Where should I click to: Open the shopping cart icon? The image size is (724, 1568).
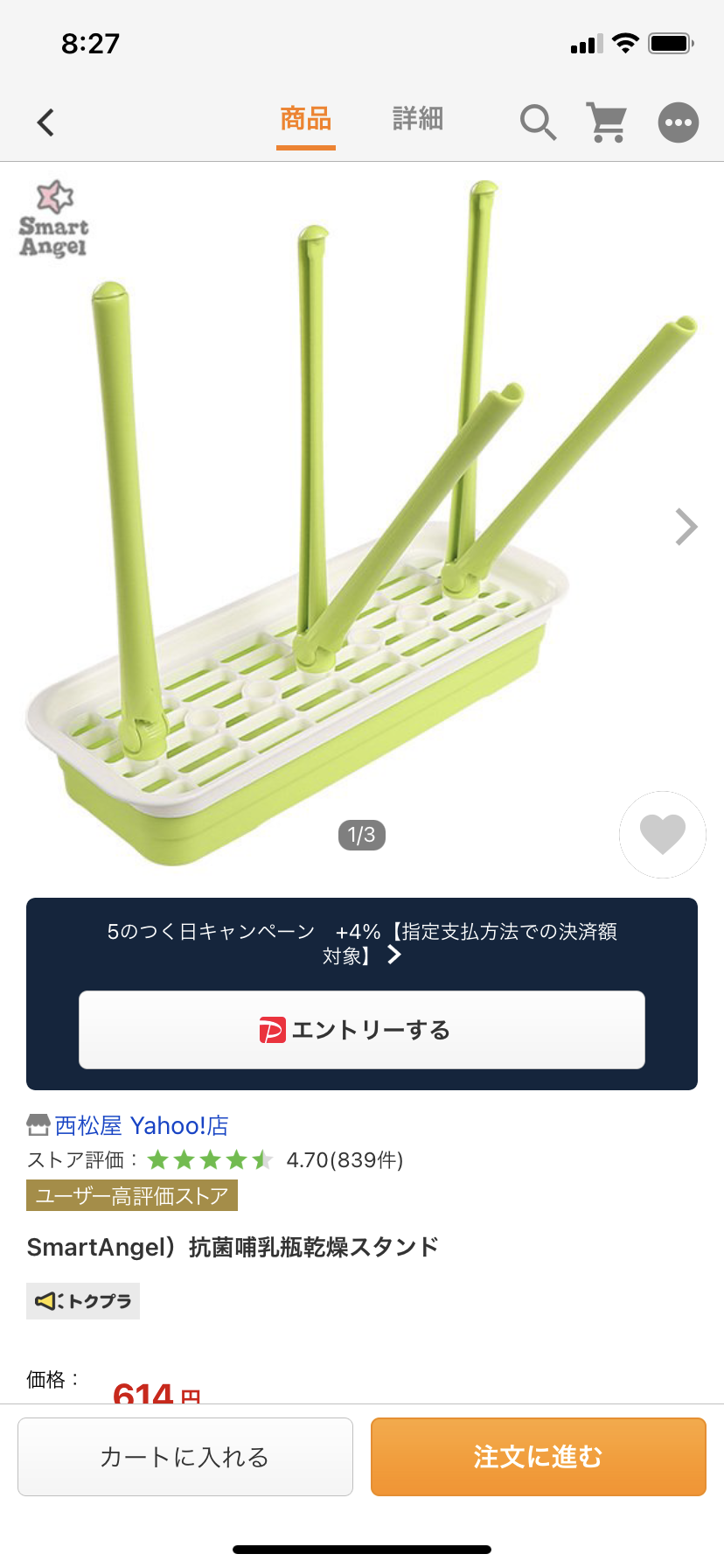coord(606,122)
